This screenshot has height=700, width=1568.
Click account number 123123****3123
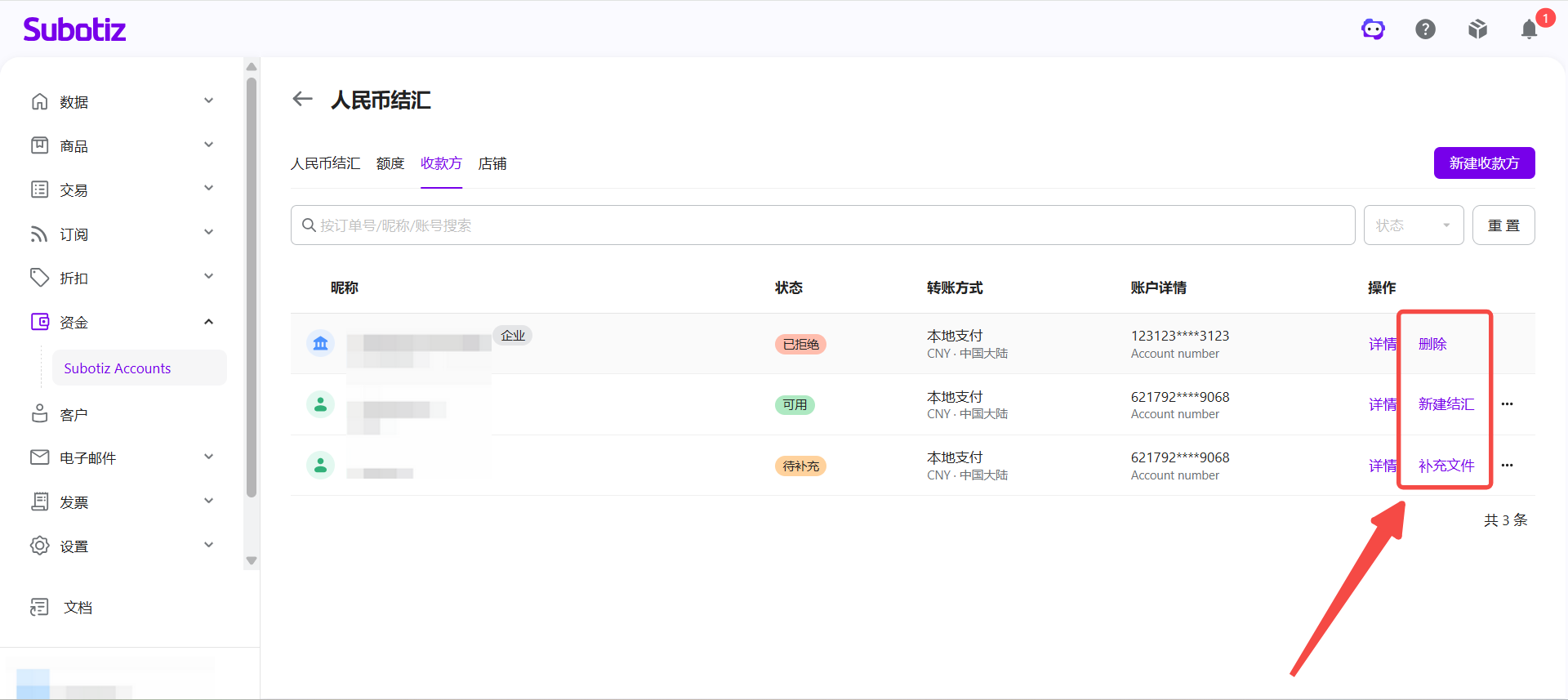1180,336
